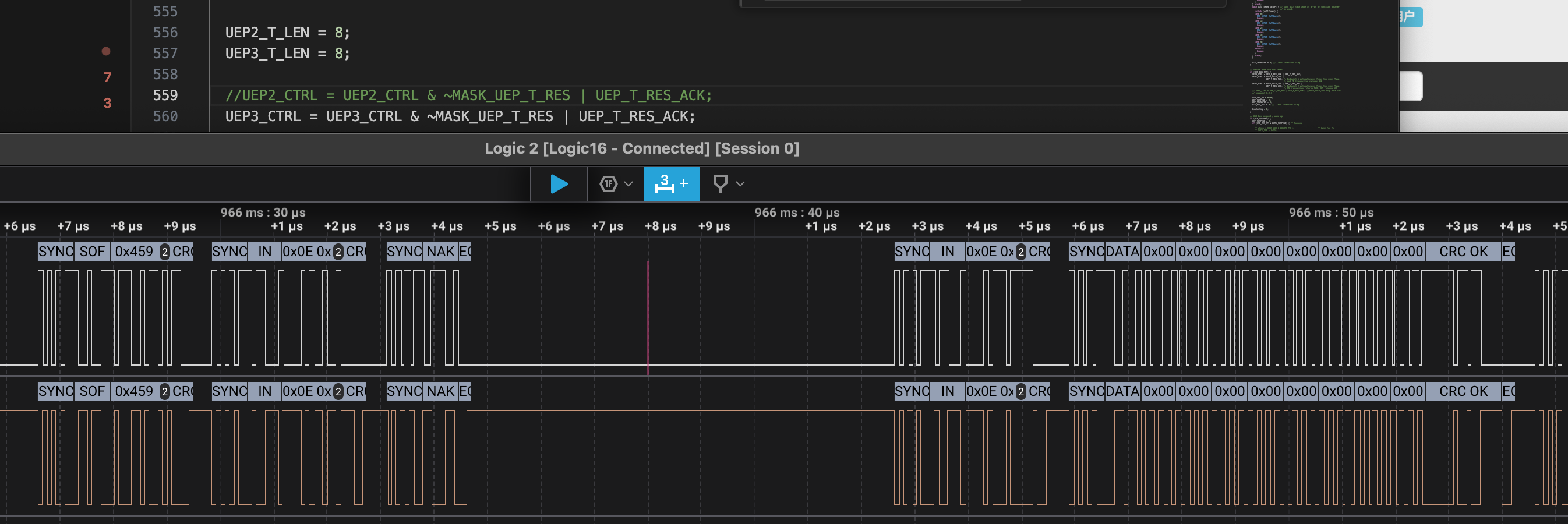The height and width of the screenshot is (524, 1568).
Task: Select 0x459 bubble in lower orange channel
Action: point(134,391)
